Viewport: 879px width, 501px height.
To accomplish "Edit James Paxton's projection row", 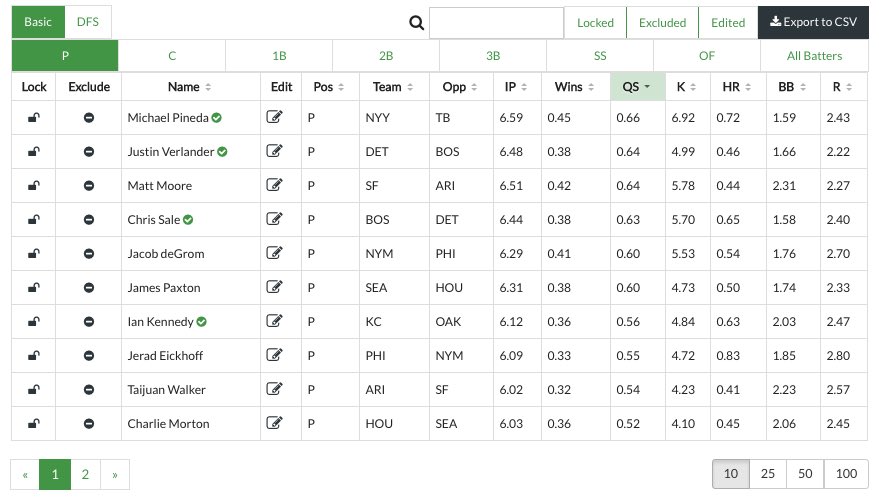I will click(274, 287).
